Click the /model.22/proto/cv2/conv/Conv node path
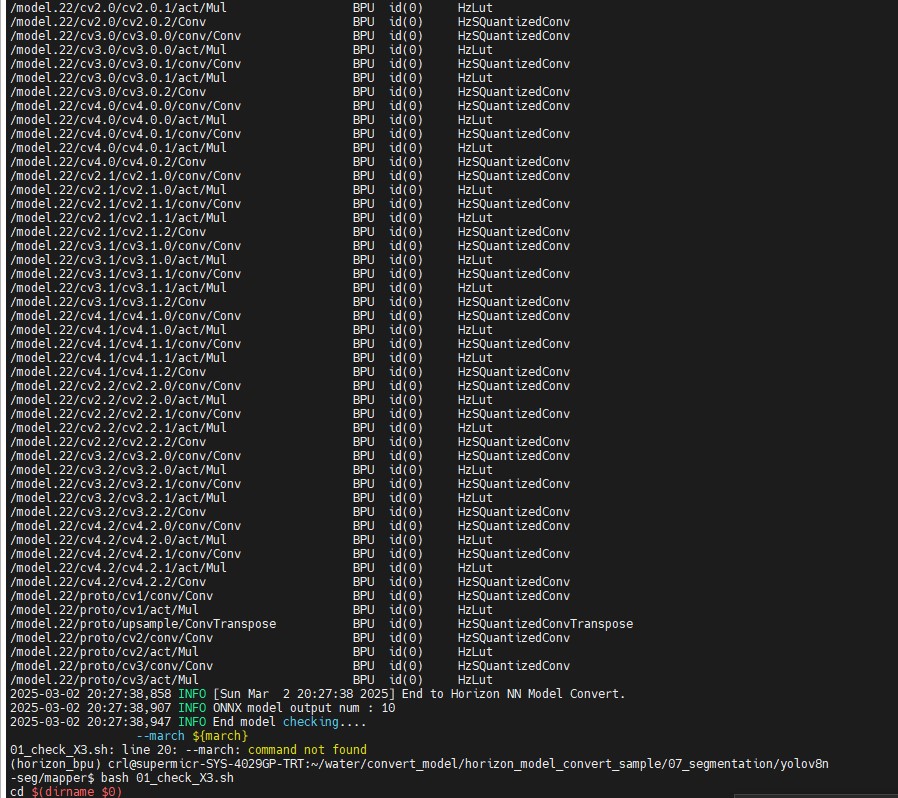 111,638
